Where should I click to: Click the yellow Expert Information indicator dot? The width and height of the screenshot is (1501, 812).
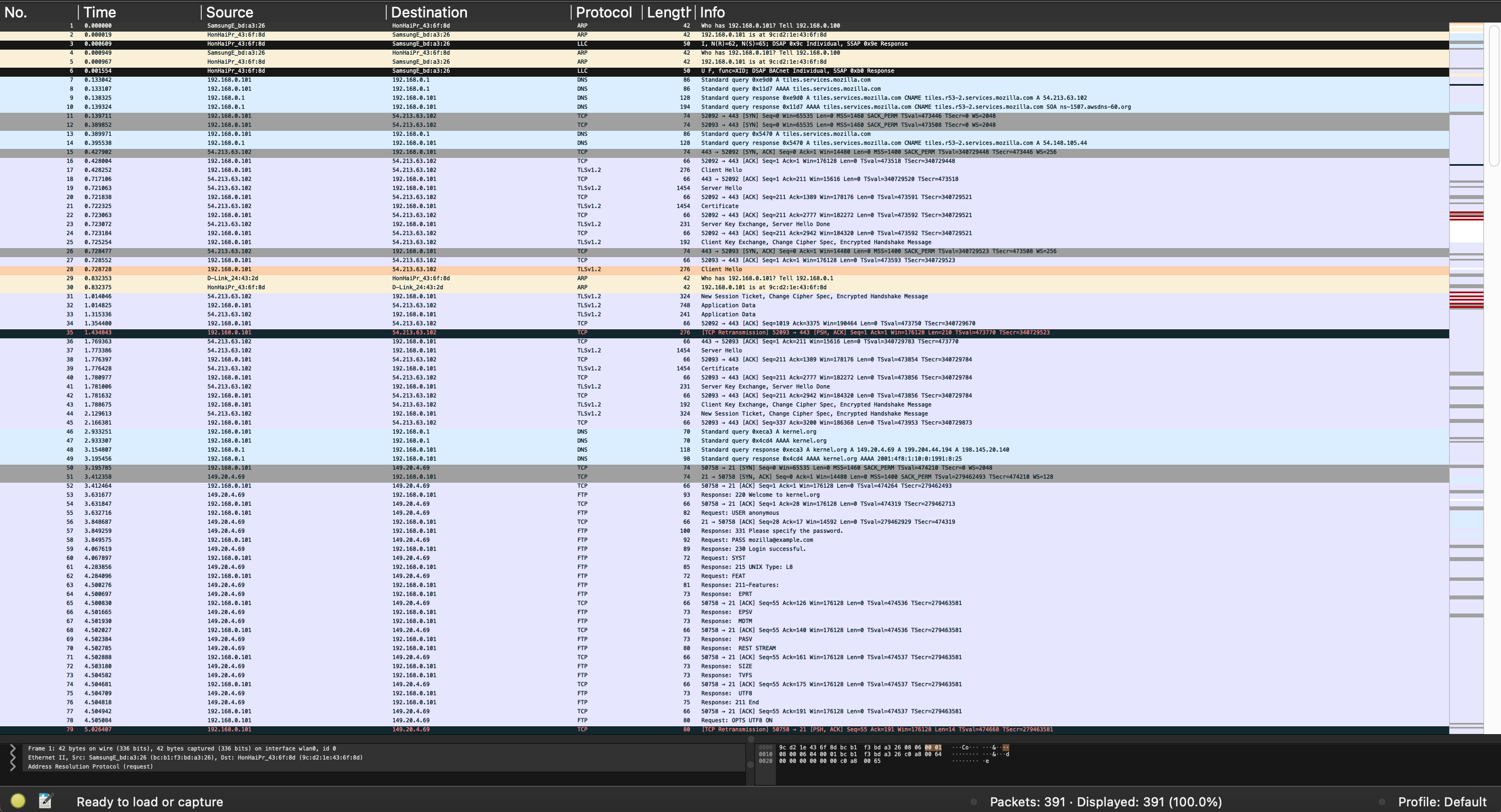[x=18, y=801]
